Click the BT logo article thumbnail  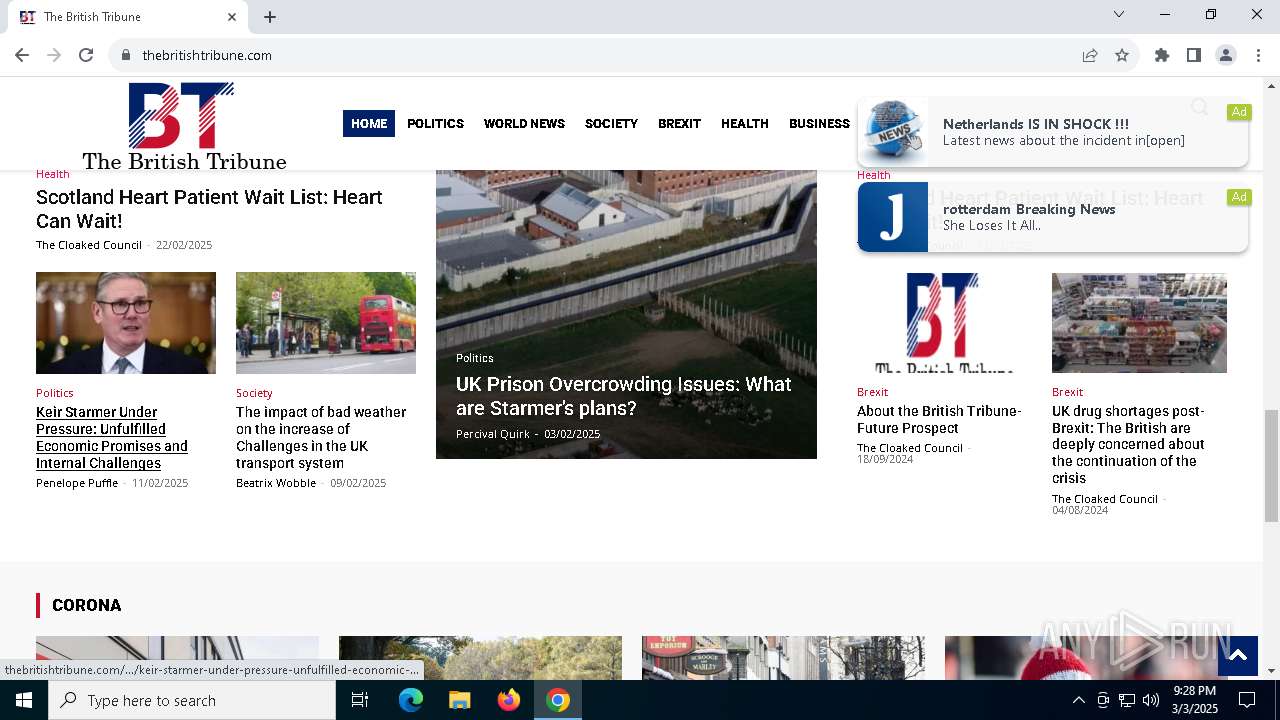[x=944, y=323]
